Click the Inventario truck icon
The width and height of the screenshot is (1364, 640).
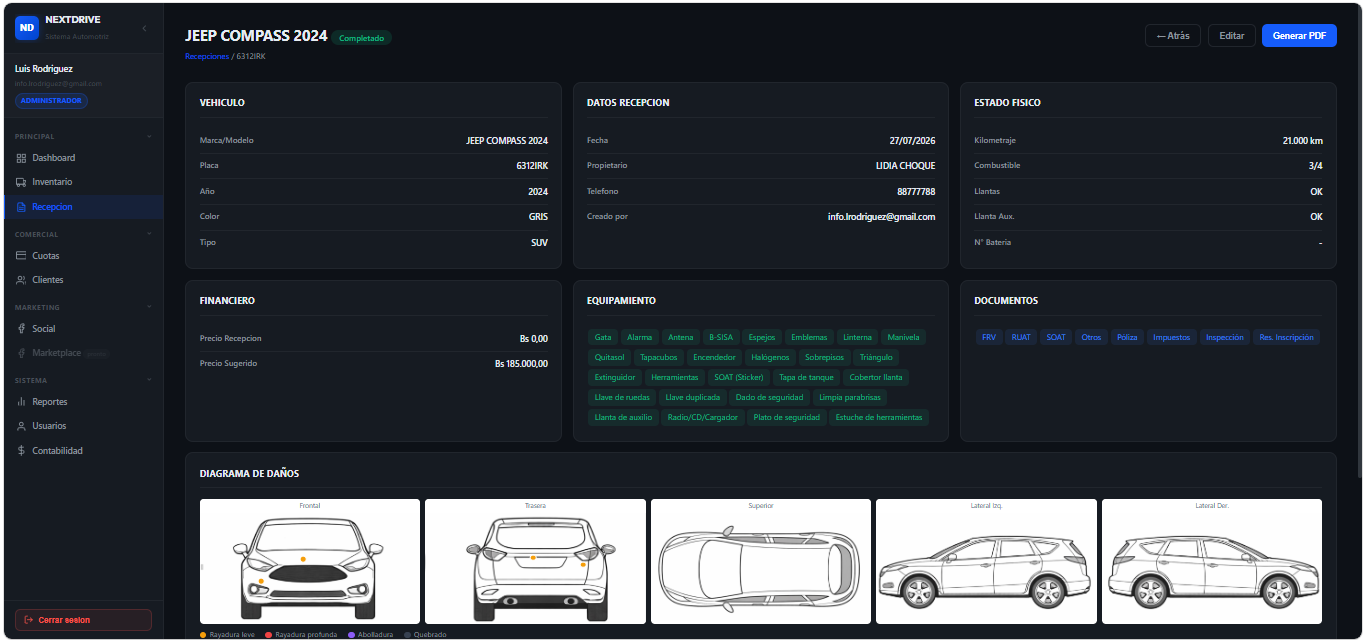pyautogui.click(x=22, y=182)
